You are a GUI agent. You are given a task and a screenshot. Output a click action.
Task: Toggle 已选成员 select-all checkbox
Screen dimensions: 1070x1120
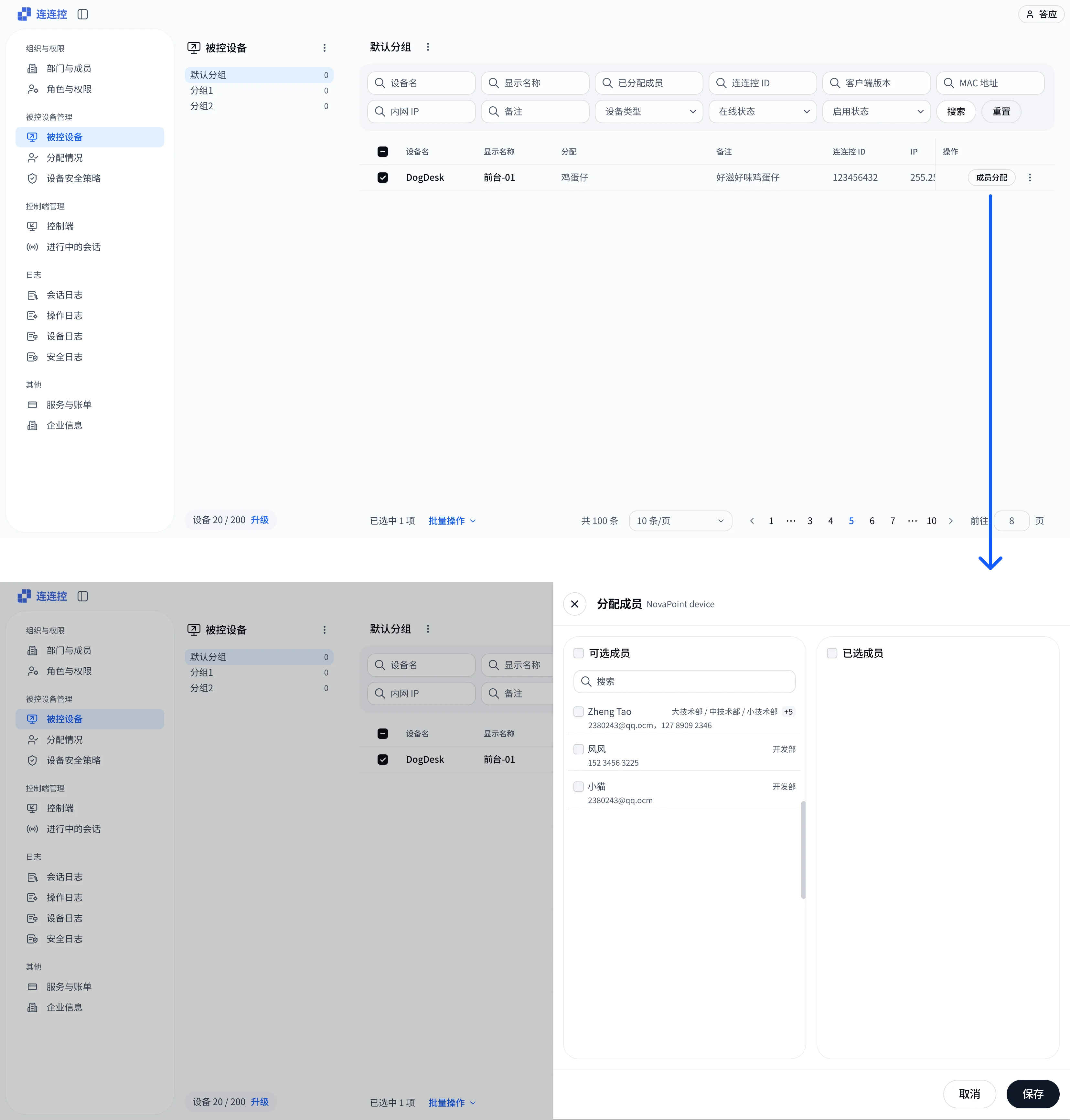pos(831,653)
